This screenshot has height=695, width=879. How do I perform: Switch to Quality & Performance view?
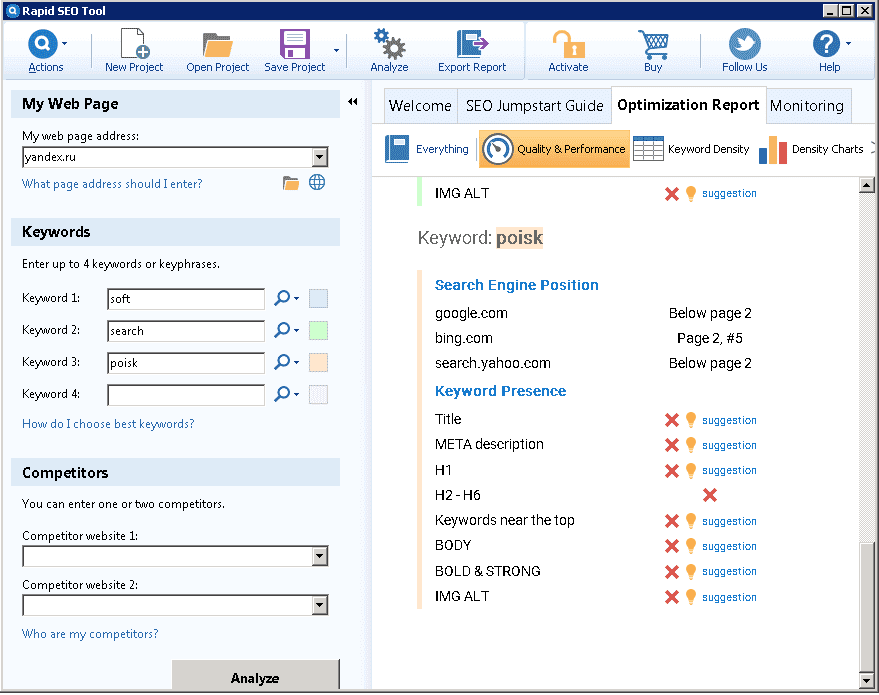coord(555,149)
